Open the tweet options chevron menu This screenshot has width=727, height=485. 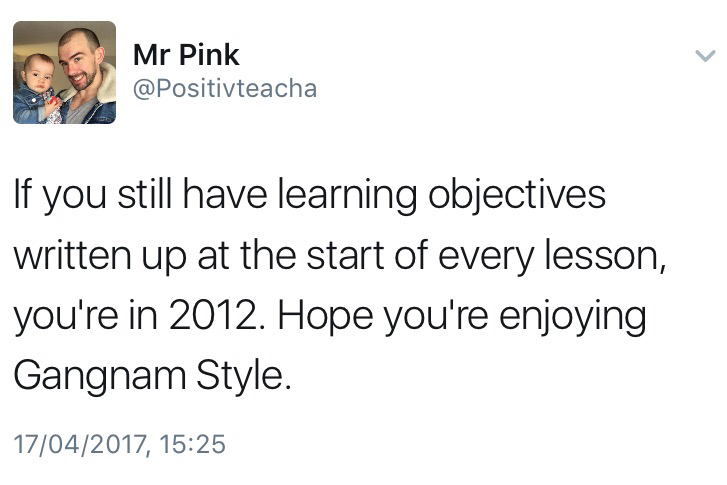[x=704, y=58]
